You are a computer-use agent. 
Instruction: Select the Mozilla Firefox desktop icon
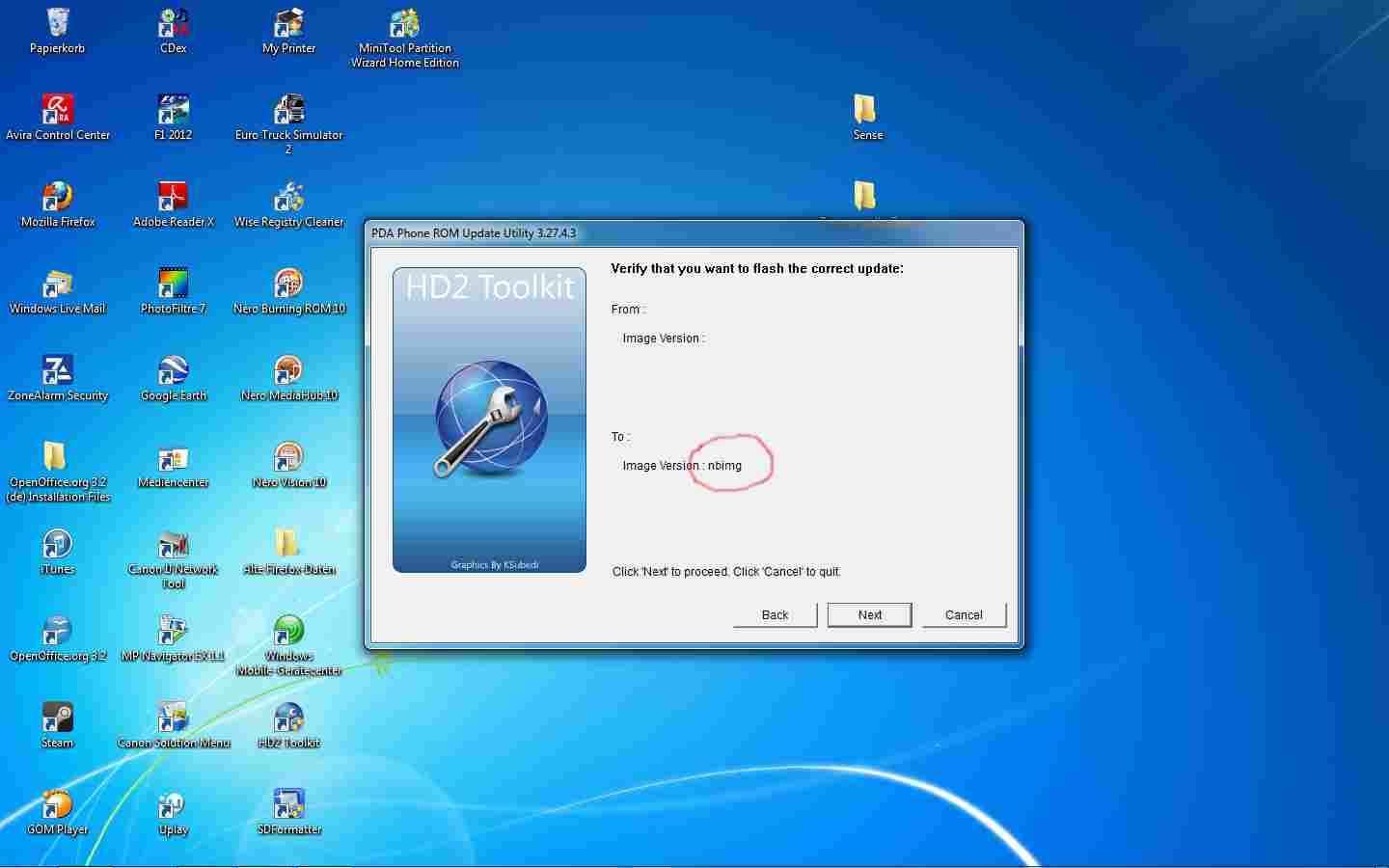tap(58, 199)
